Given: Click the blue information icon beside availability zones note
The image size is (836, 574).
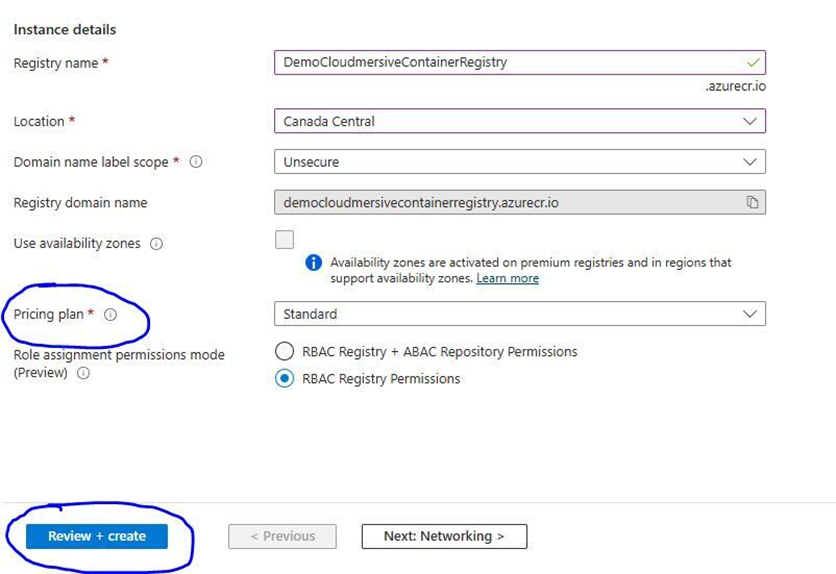Looking at the screenshot, I should tap(314, 263).
